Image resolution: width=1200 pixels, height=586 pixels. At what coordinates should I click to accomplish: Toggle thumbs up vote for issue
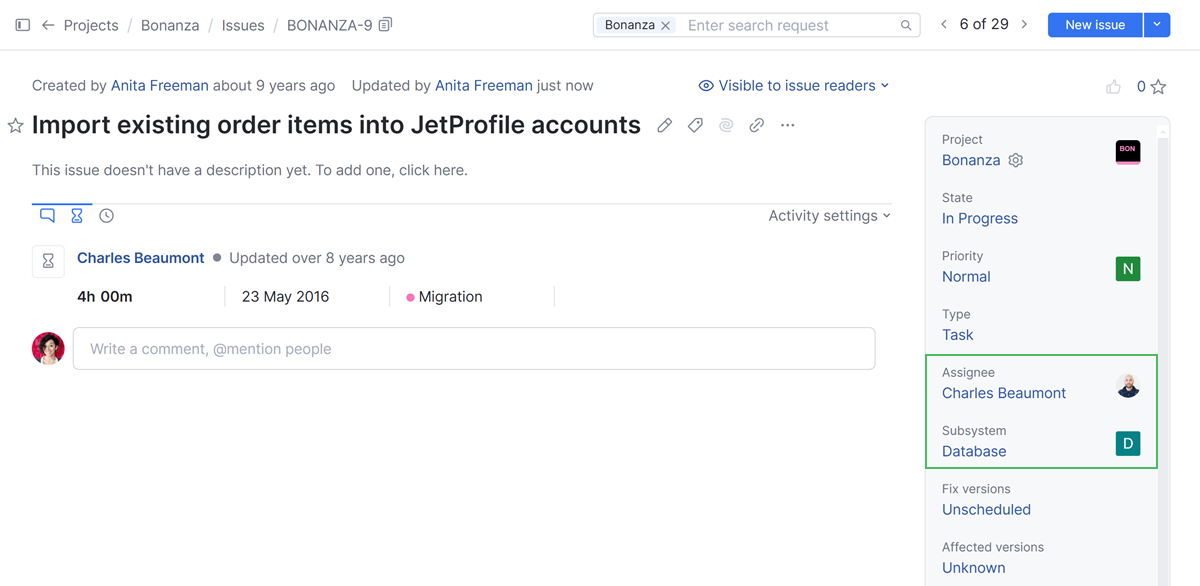(1113, 87)
